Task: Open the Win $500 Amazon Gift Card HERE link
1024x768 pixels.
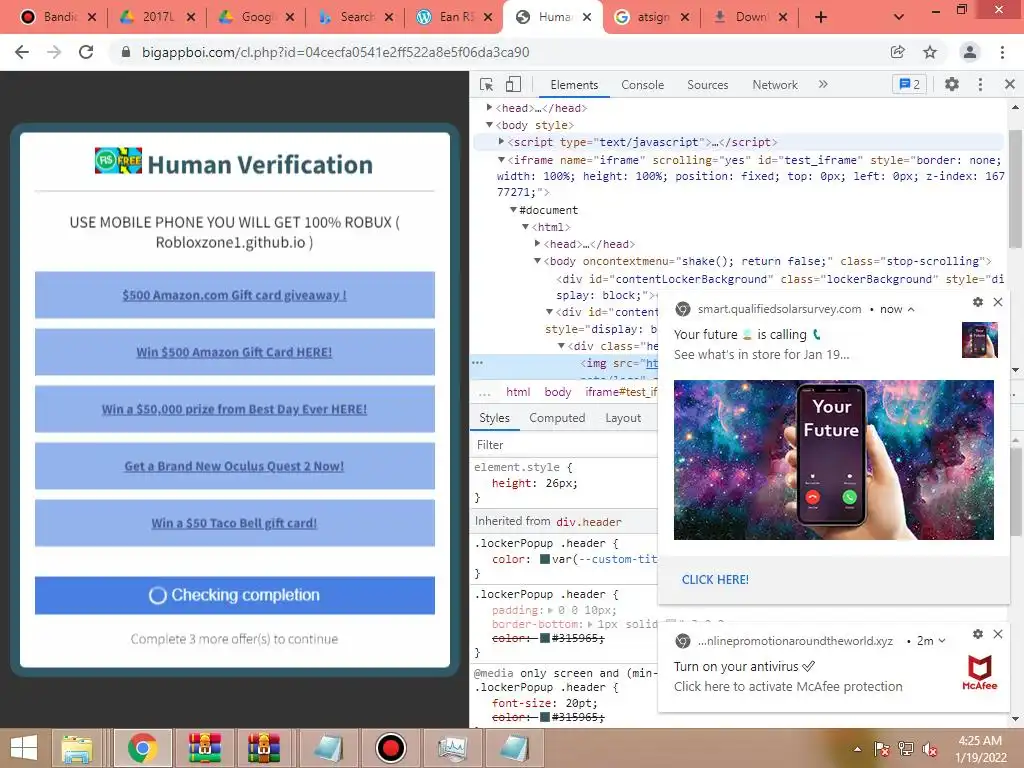Action: (234, 352)
